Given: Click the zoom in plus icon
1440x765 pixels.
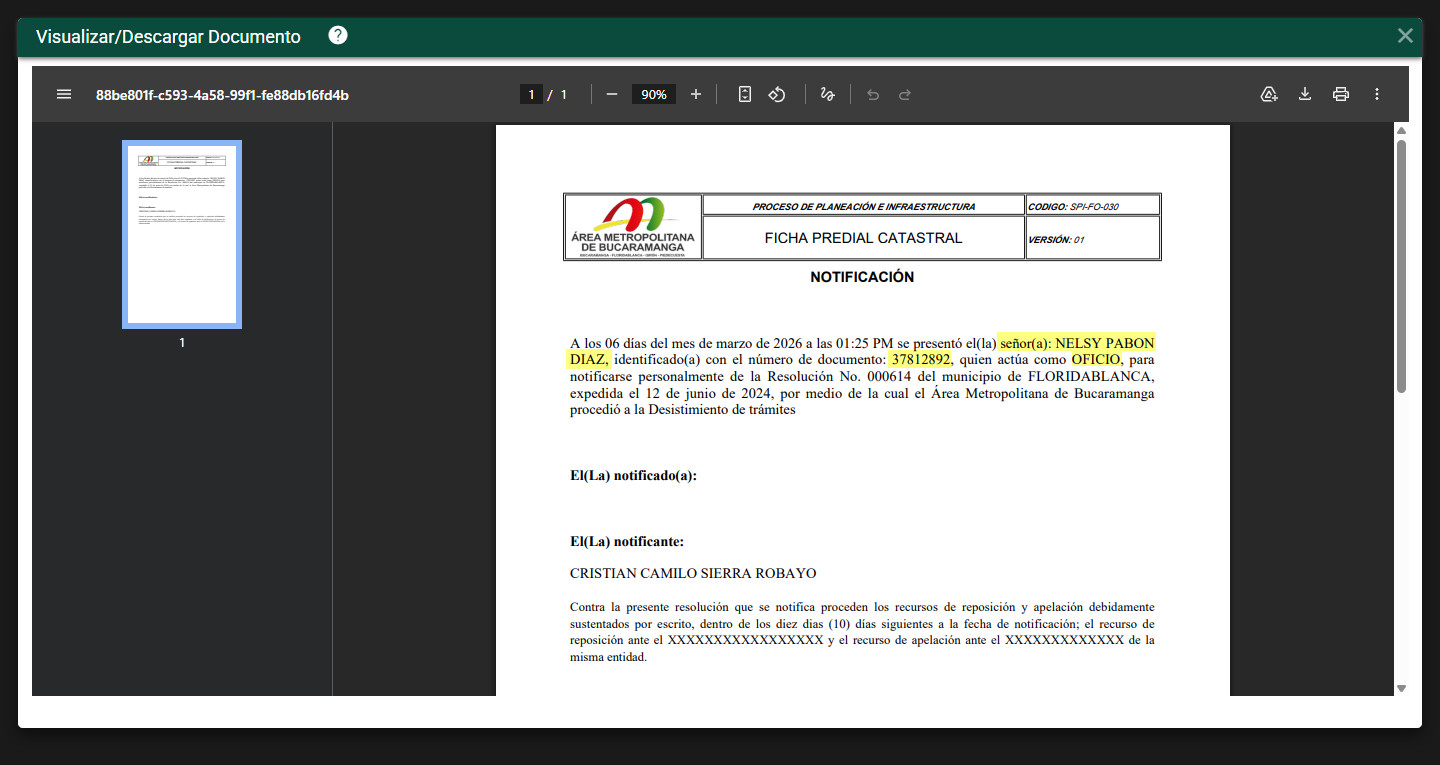Looking at the screenshot, I should 696,94.
